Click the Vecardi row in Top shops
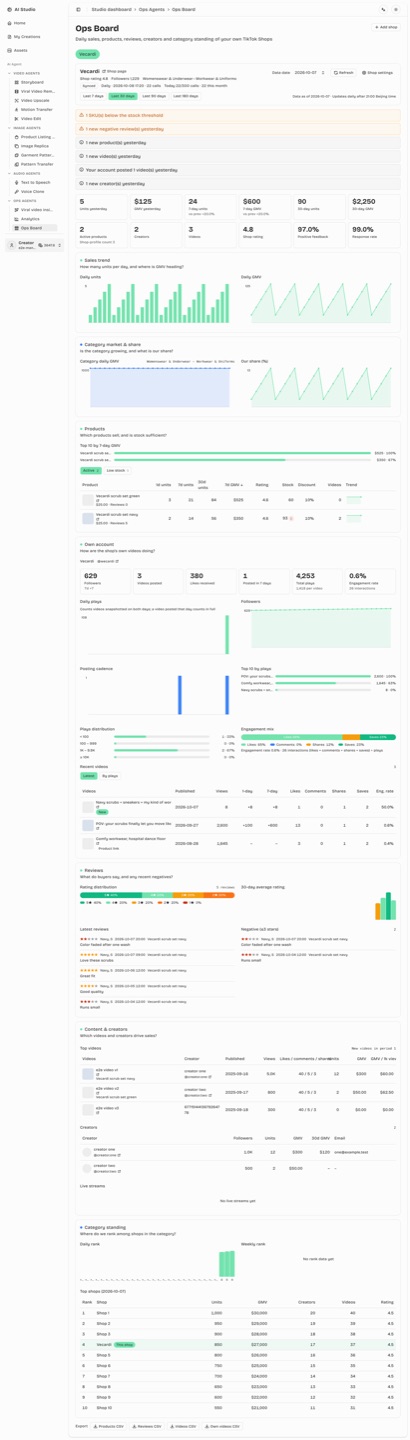Screen dimensions: 410x1440 (x=238, y=1345)
